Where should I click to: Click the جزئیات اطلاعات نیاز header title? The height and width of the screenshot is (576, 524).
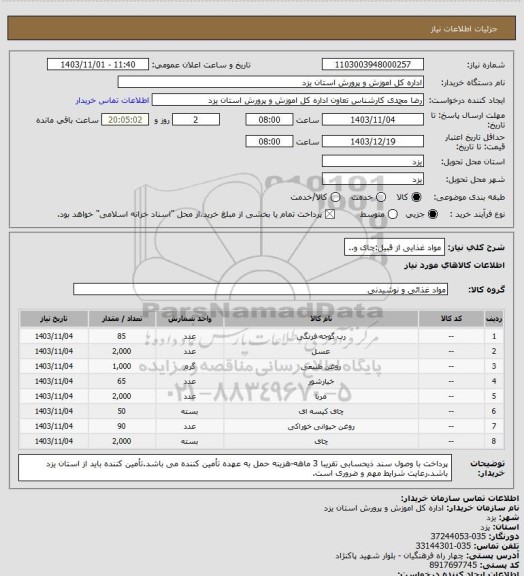pos(464,29)
